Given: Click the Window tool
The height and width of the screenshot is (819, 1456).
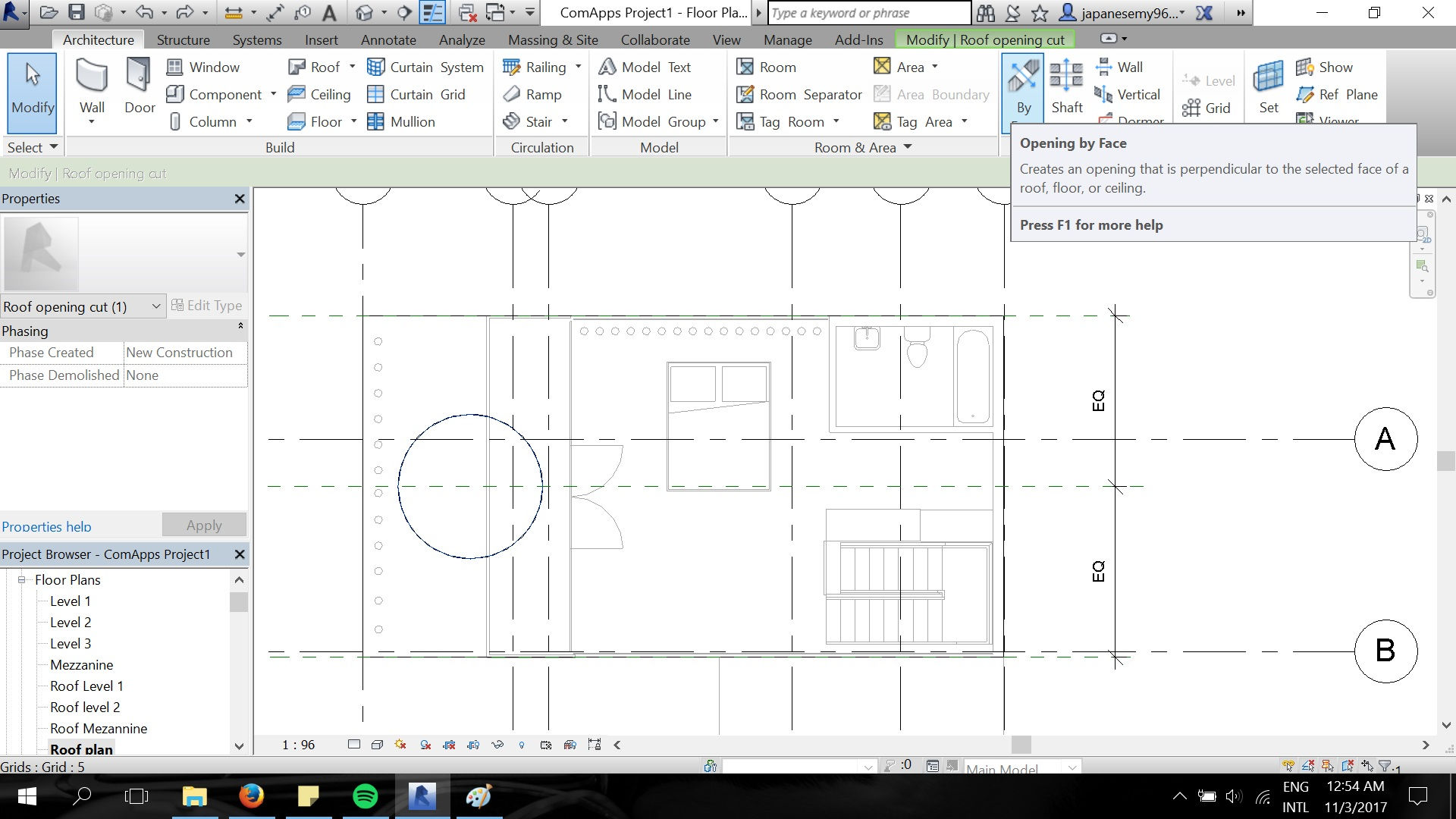Looking at the screenshot, I should coord(202,67).
